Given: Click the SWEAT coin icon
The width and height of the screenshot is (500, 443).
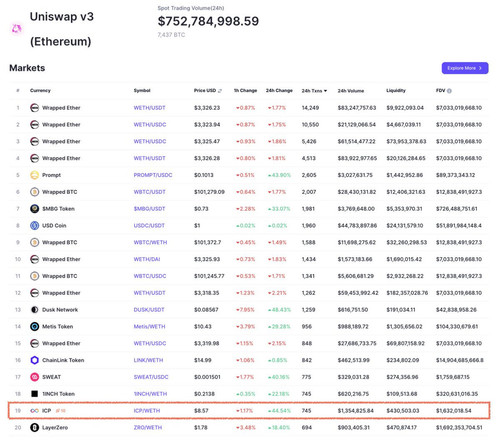Looking at the screenshot, I should 34,377.
